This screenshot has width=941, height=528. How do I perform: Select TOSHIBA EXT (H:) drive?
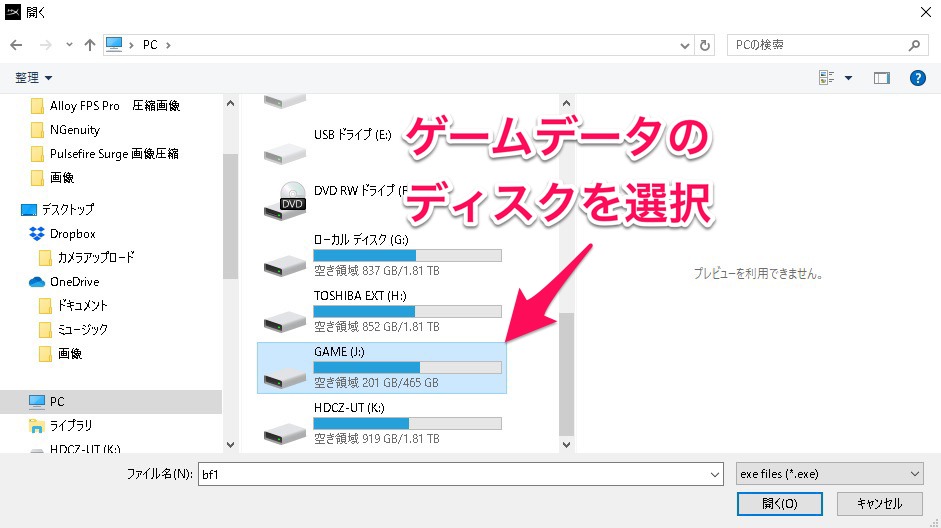coord(382,312)
